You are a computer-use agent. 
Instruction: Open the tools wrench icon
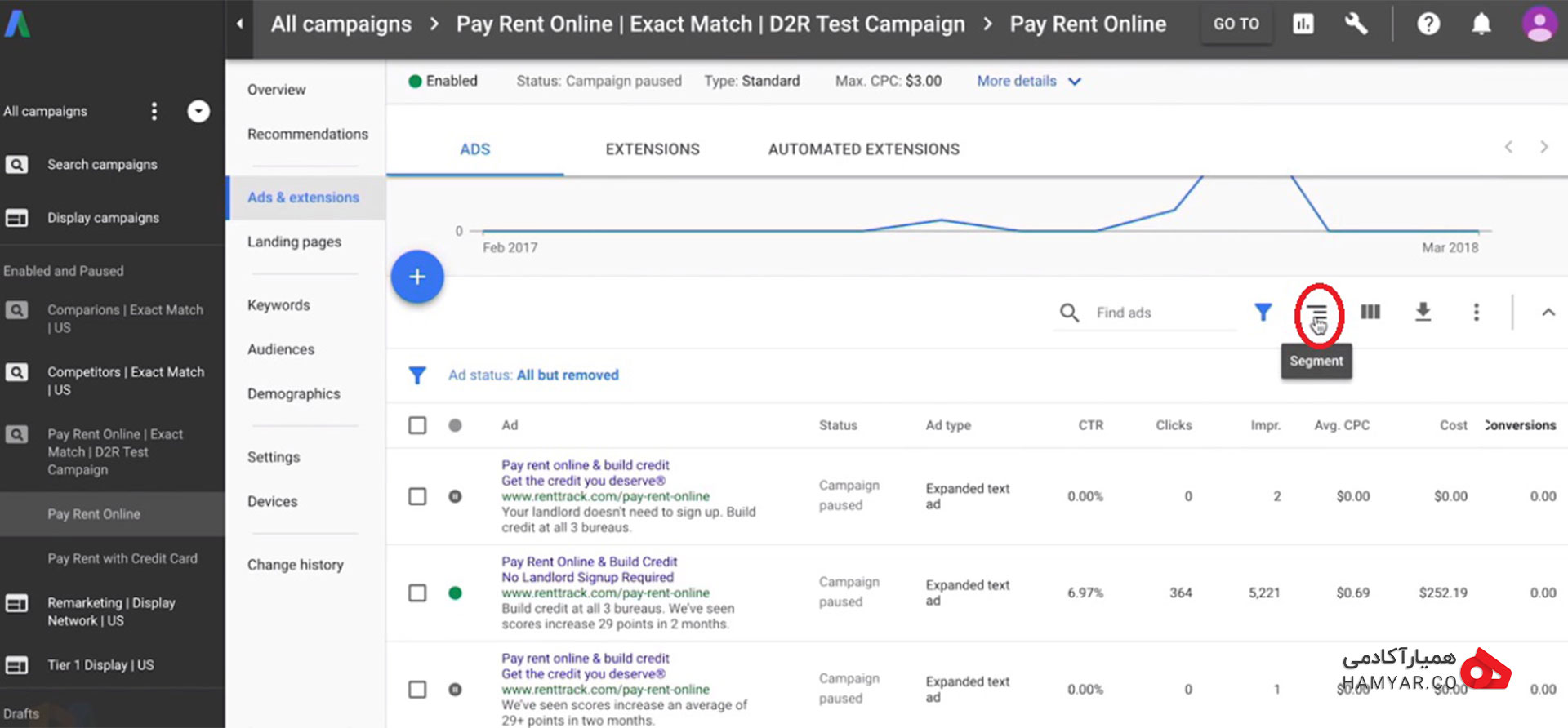point(1356,24)
